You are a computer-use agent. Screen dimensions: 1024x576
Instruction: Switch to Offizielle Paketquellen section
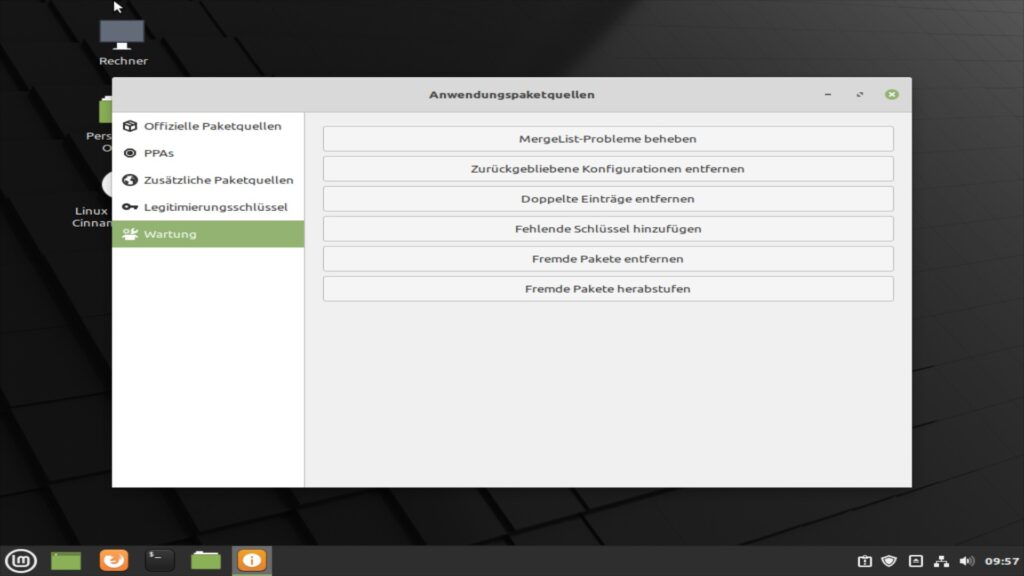click(x=208, y=126)
